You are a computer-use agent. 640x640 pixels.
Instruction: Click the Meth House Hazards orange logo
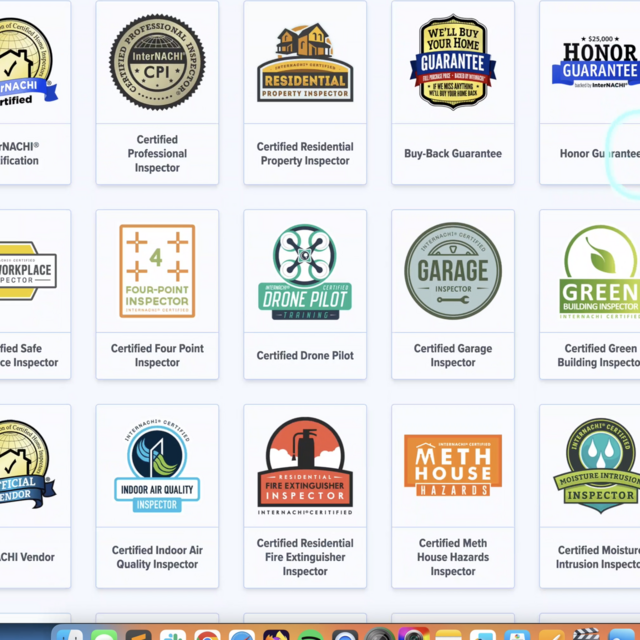point(453,466)
